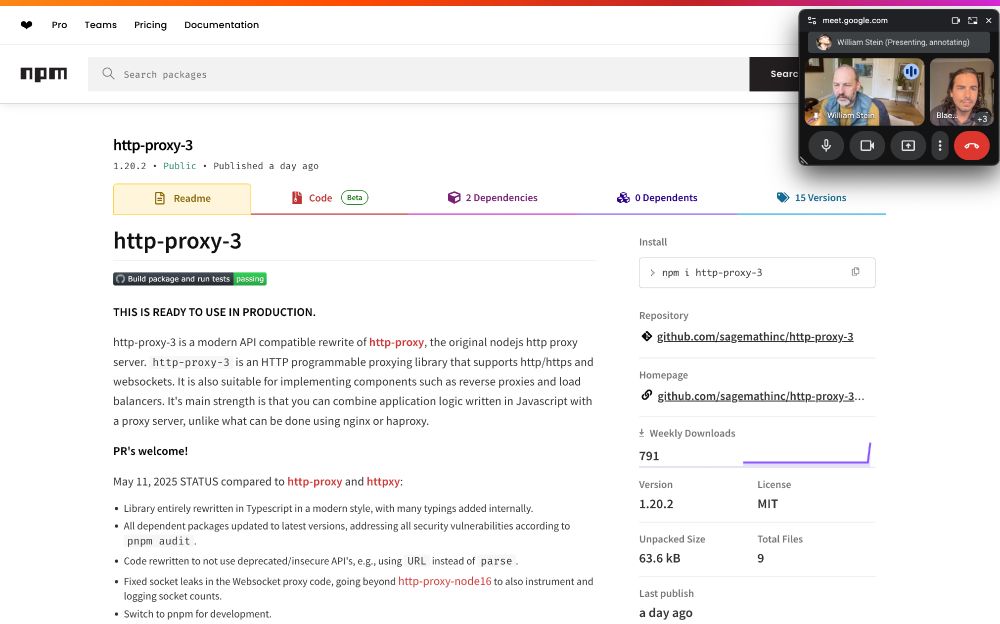Click the +3 participants badge
Image resolution: width=1000 pixels, height=624 pixels.
coord(982,119)
